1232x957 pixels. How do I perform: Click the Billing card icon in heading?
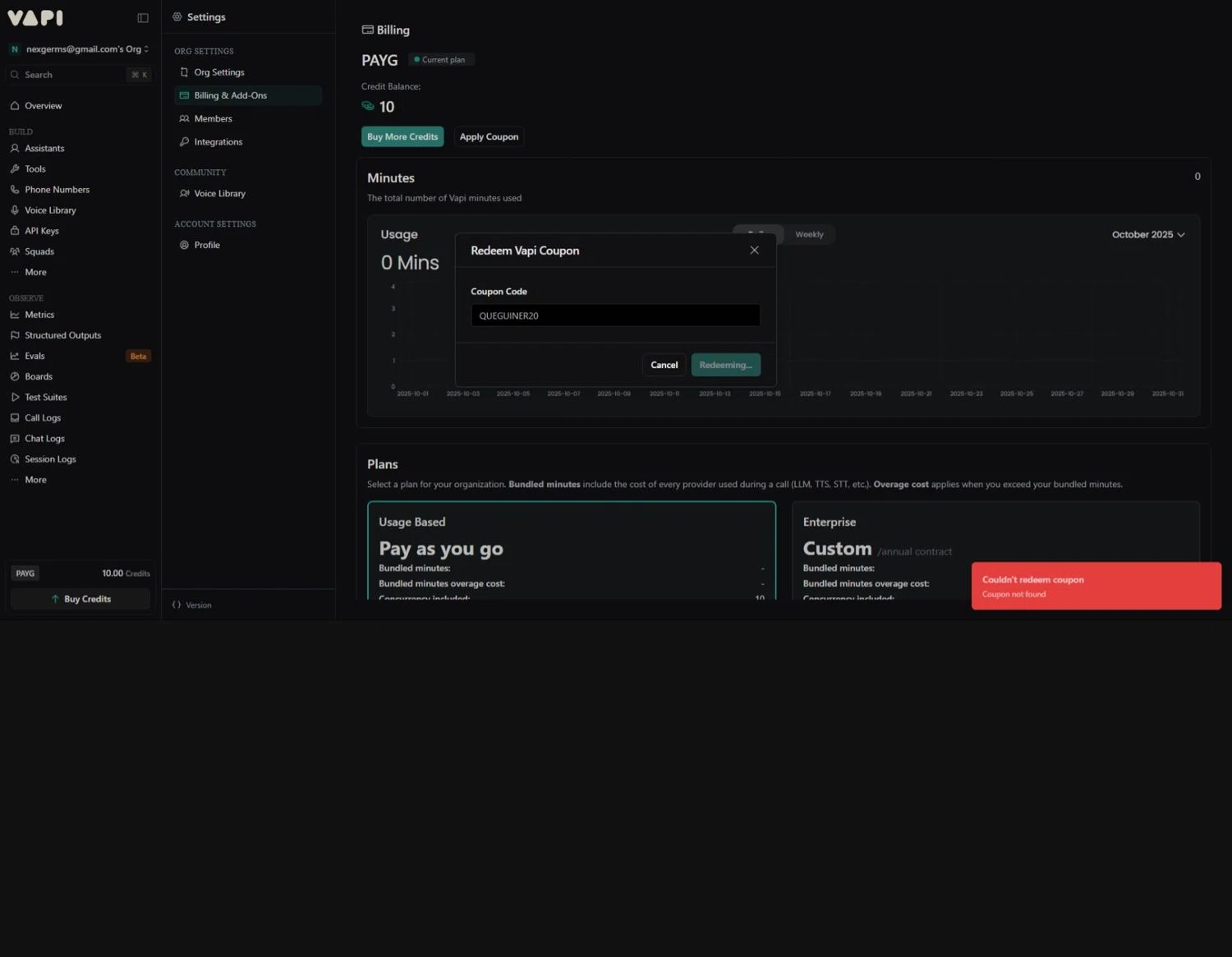click(x=368, y=30)
